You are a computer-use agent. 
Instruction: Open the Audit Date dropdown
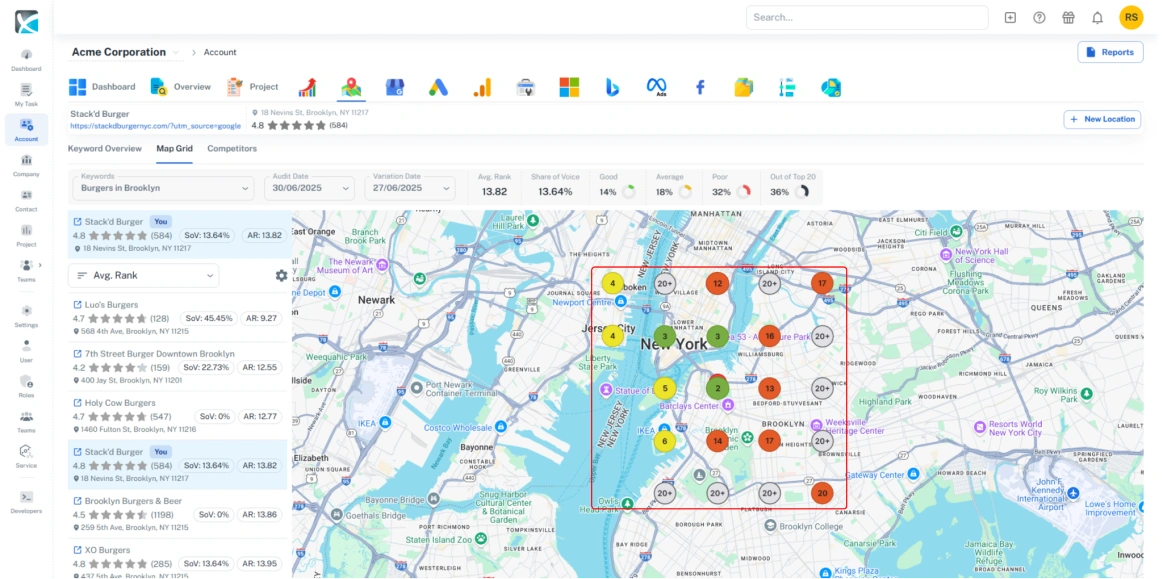tap(309, 188)
